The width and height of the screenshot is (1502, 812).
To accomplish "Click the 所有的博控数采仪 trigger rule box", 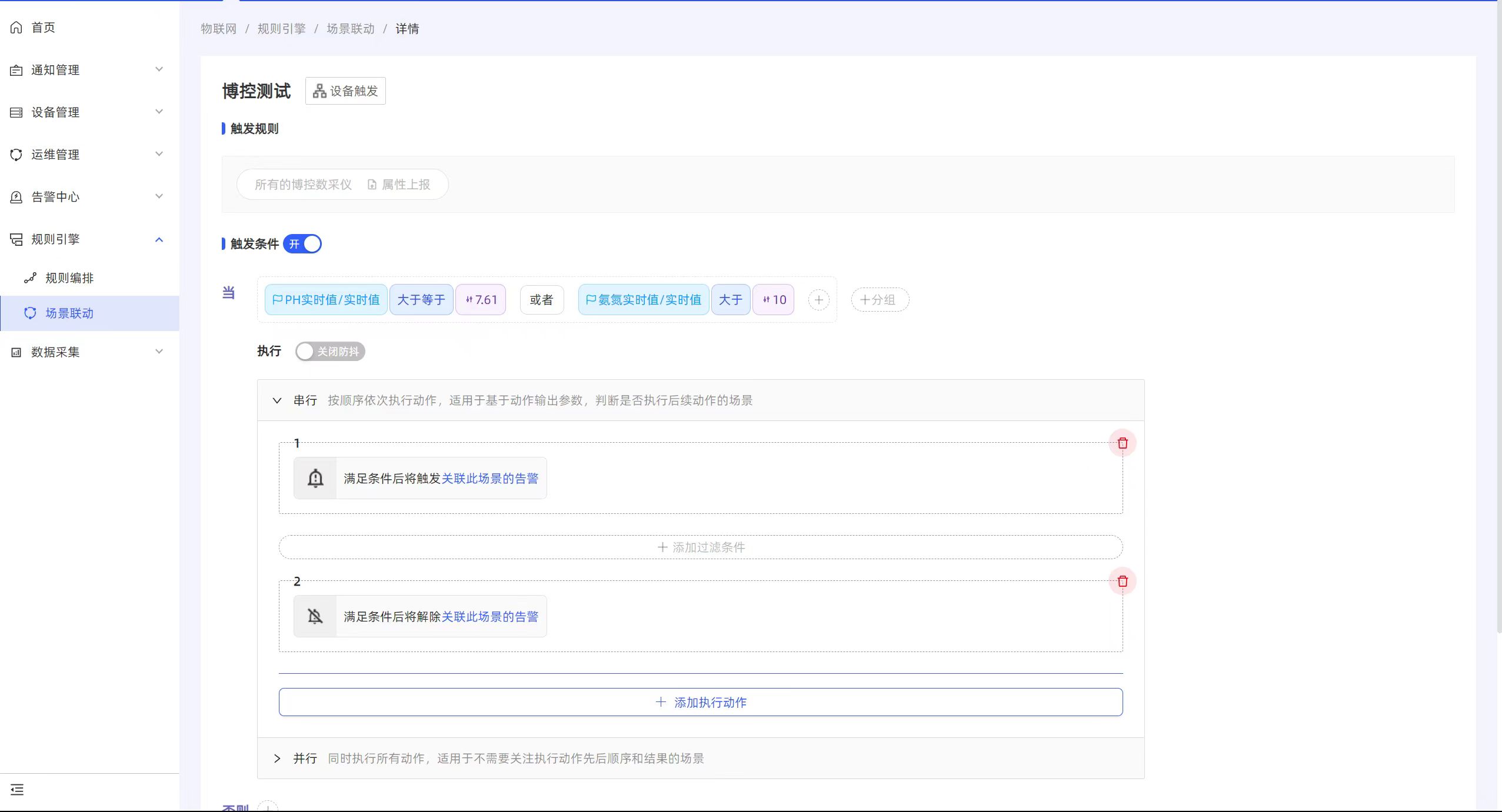I will click(342, 185).
